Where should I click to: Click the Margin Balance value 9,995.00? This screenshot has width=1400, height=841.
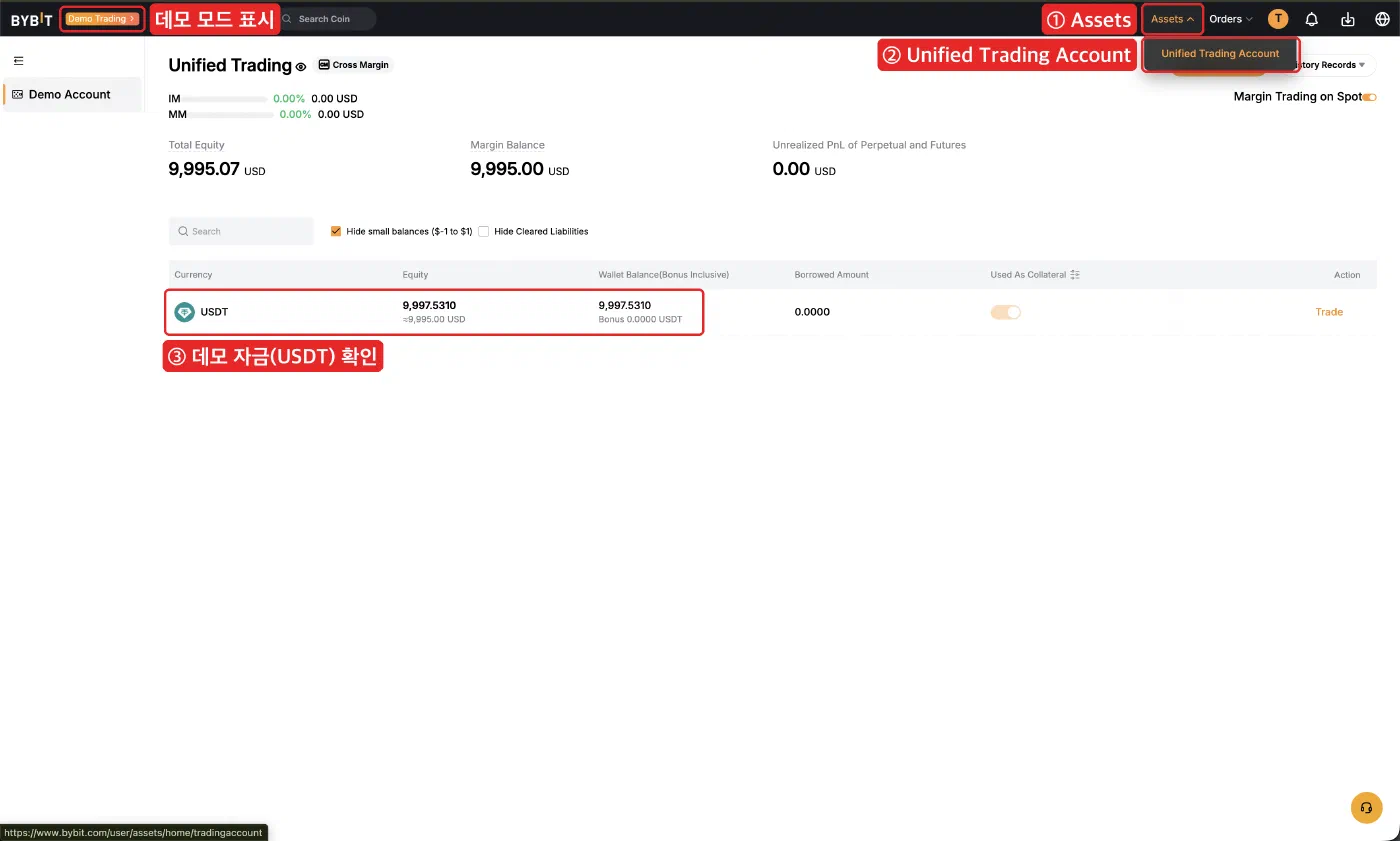507,169
